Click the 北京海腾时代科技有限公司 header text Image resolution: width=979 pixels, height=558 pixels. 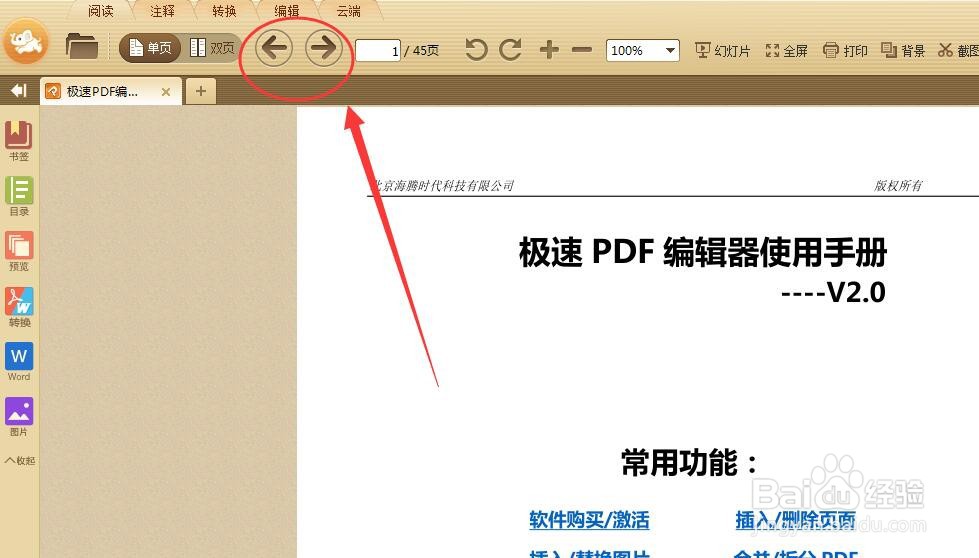[x=443, y=185]
